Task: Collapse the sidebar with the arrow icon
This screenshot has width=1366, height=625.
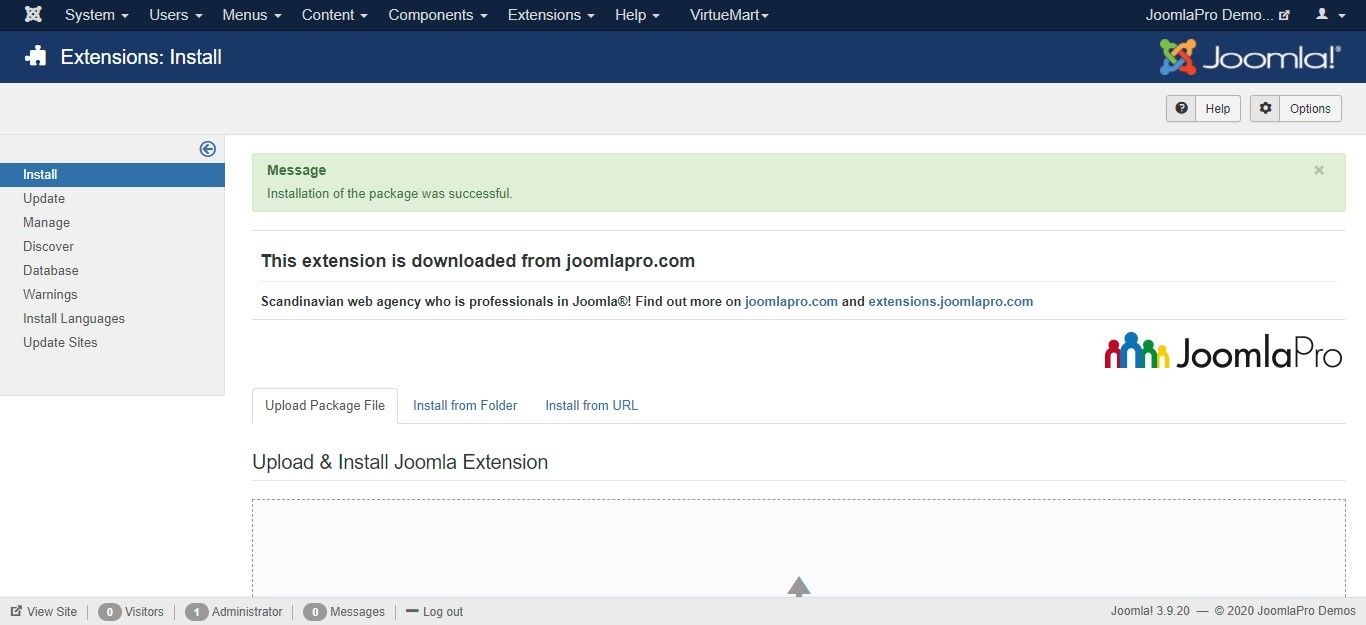Action: tap(208, 149)
